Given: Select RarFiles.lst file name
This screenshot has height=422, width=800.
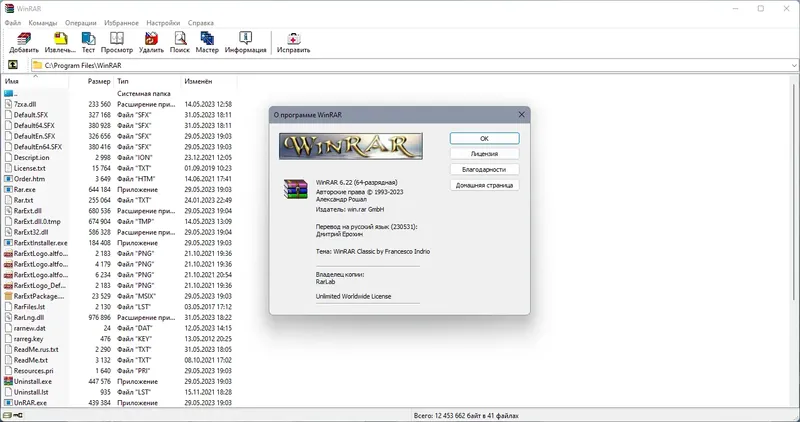Looking at the screenshot, I should click(29, 307).
